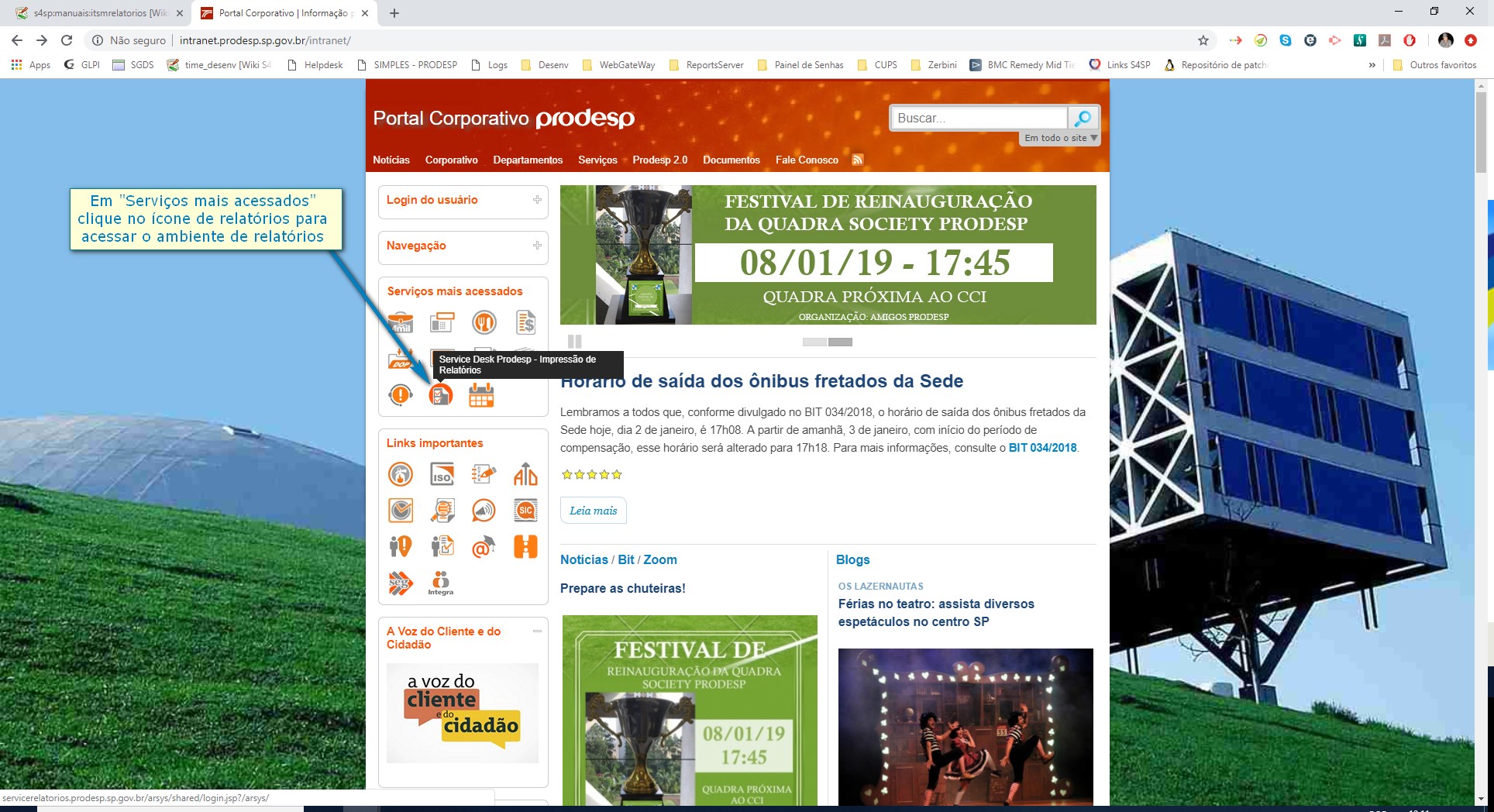Click the Leia mais button

coord(593,511)
